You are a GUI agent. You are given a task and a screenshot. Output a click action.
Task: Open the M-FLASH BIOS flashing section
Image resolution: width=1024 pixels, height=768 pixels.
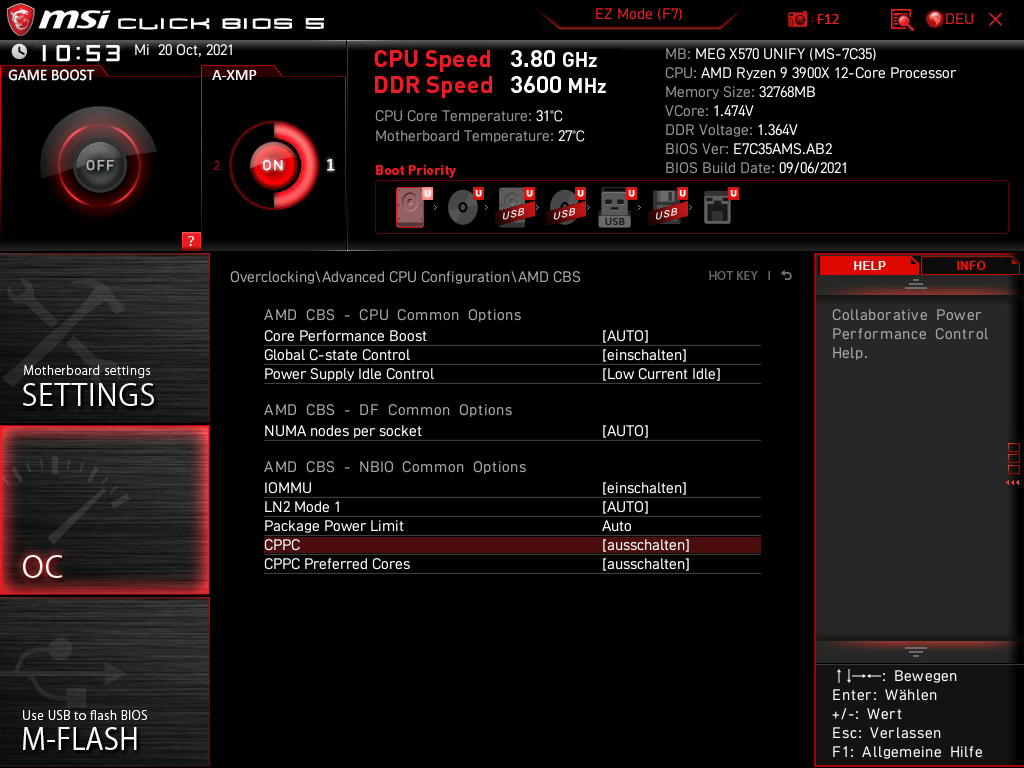(104, 682)
